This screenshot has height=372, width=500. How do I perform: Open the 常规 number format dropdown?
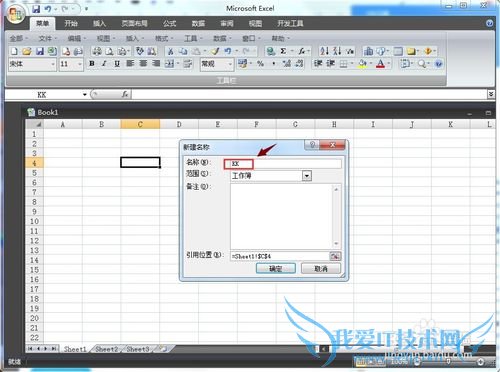coord(230,64)
